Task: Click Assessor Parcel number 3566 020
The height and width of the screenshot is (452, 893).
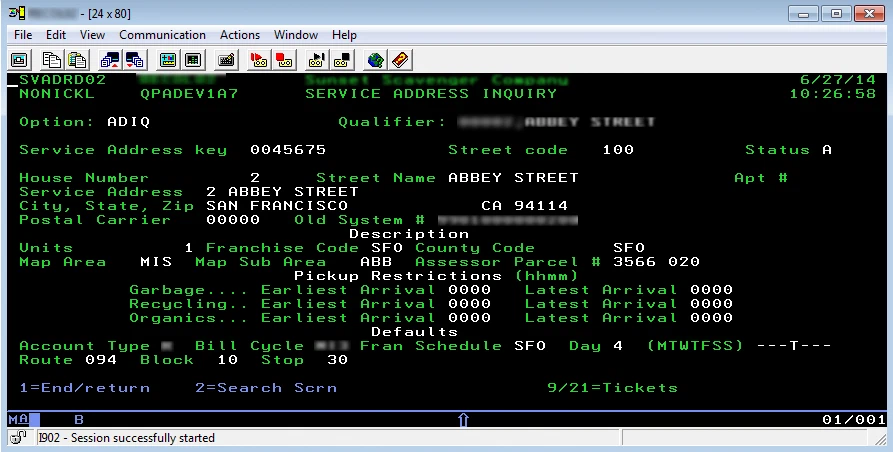Action: pos(656,262)
